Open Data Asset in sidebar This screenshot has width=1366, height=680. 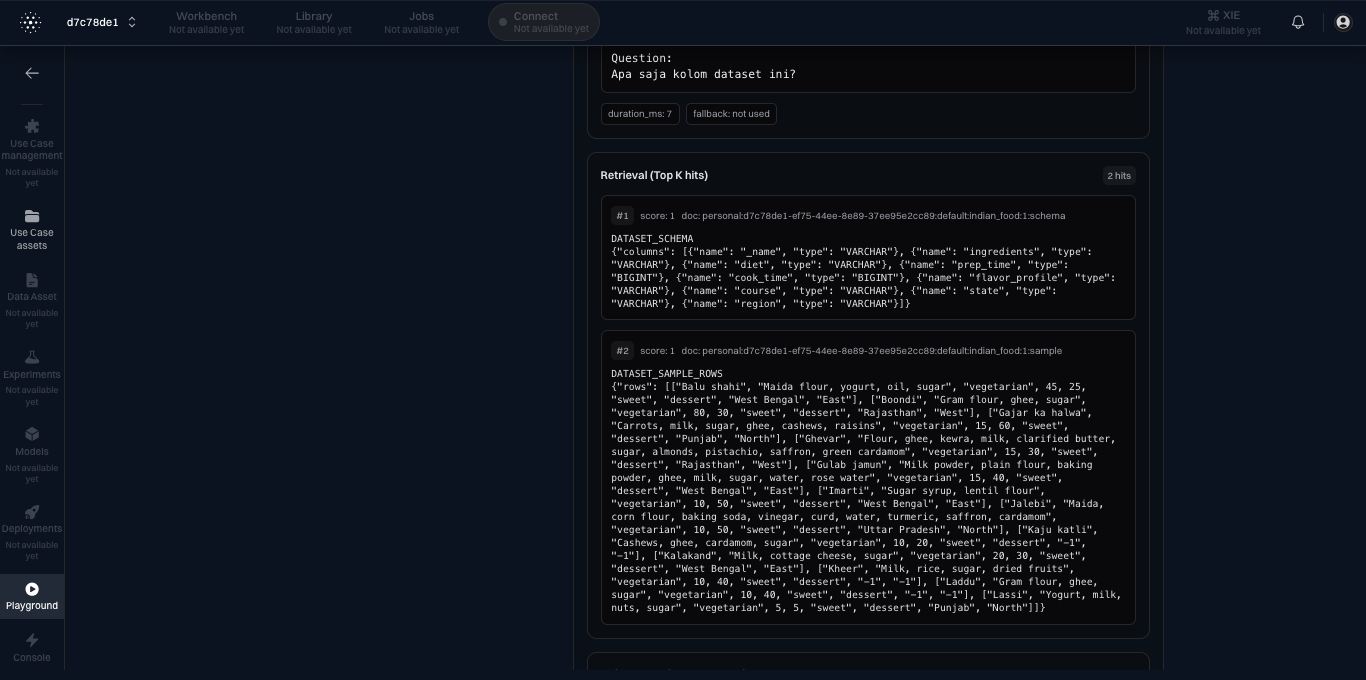pos(32,300)
